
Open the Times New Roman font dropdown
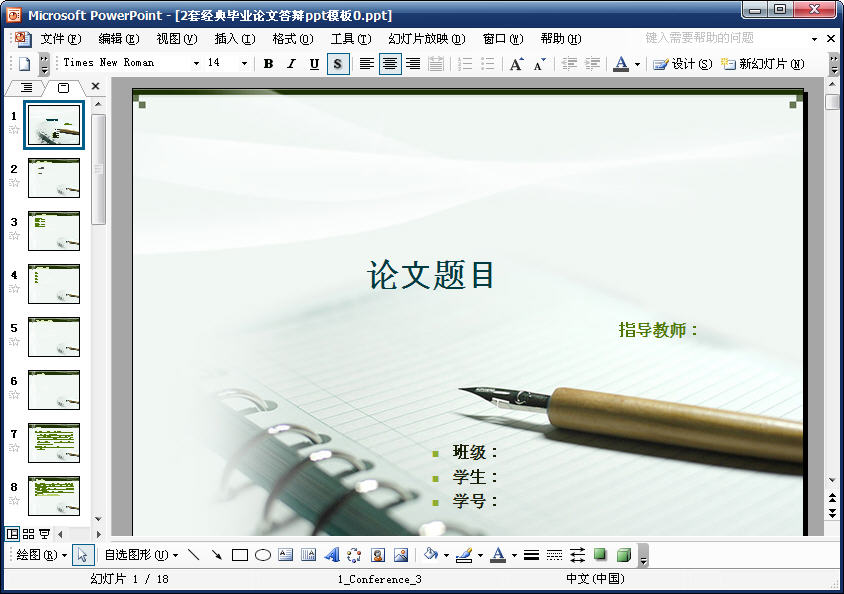coord(196,63)
